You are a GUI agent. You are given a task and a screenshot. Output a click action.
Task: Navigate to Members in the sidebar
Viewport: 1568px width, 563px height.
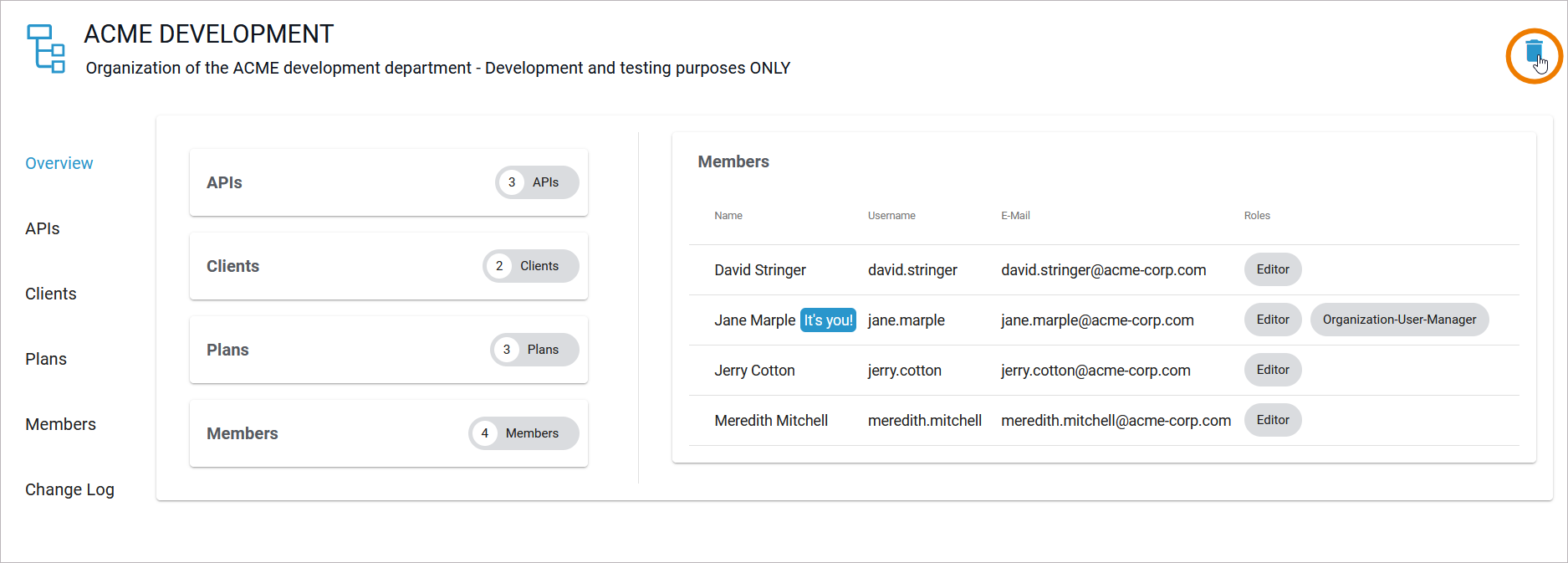pos(60,424)
